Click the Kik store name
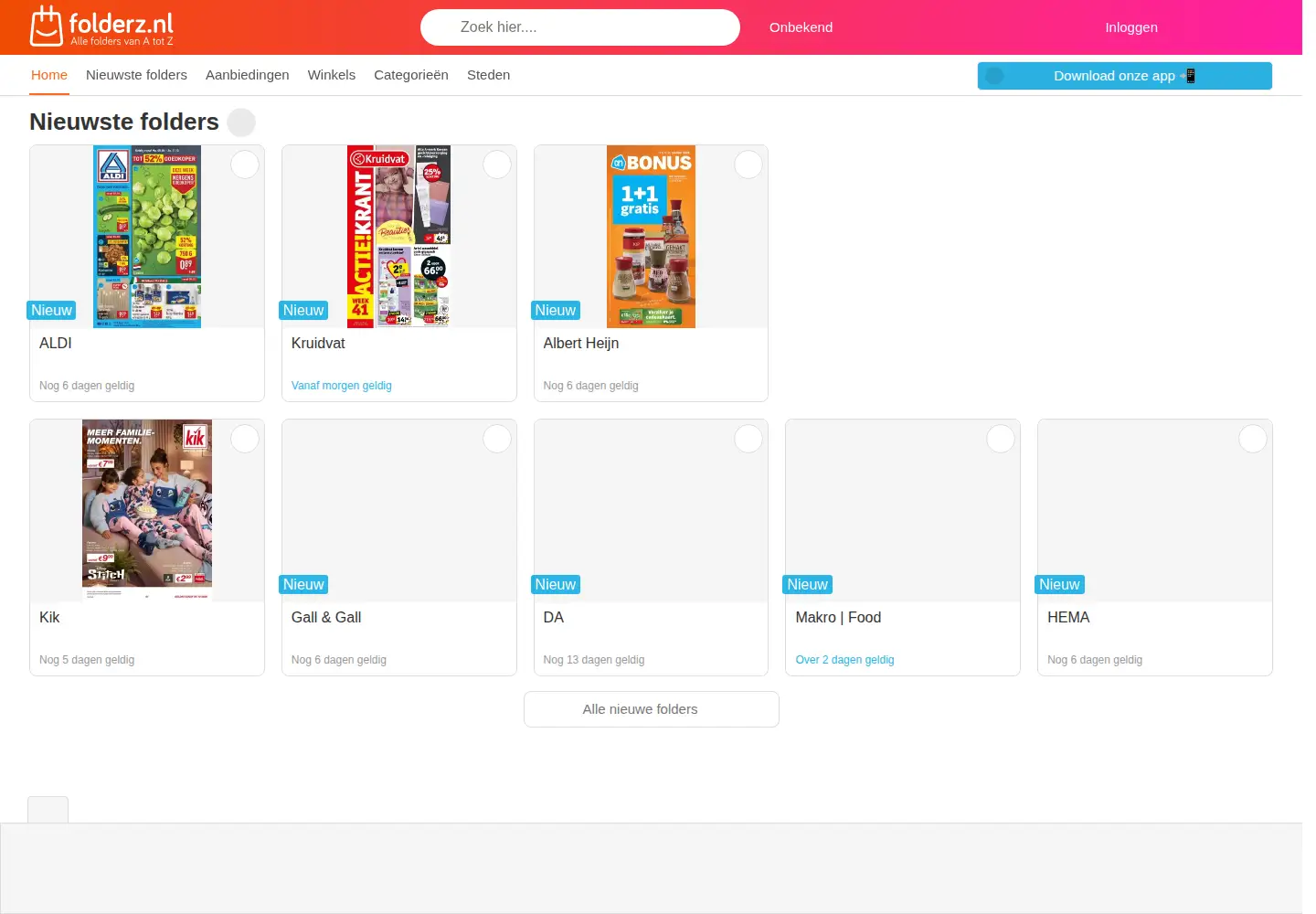This screenshot has height=914, width=1316. pyautogui.click(x=49, y=617)
